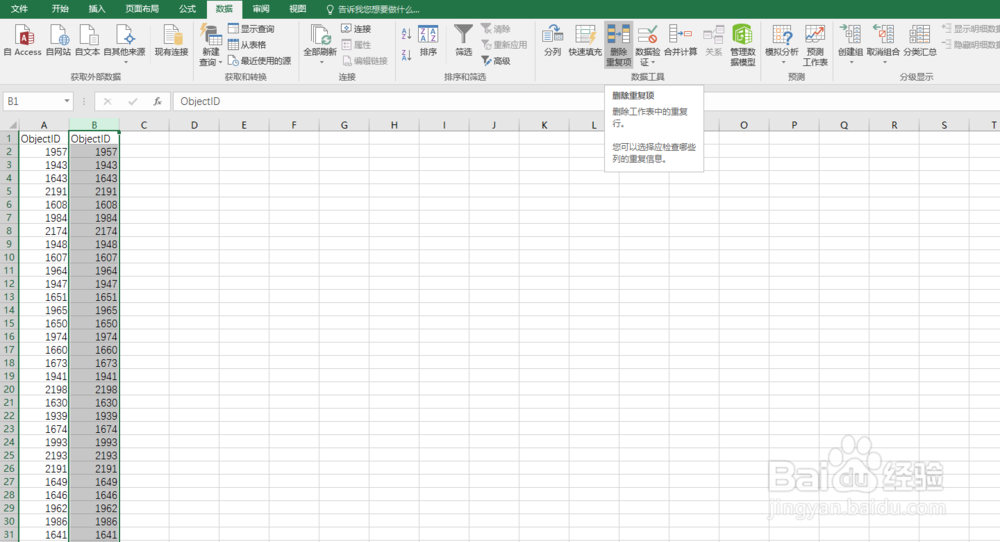Image resolution: width=1000 pixels, height=542 pixels.
Task: Switch to Review (审阅) tab
Action: click(x=261, y=9)
